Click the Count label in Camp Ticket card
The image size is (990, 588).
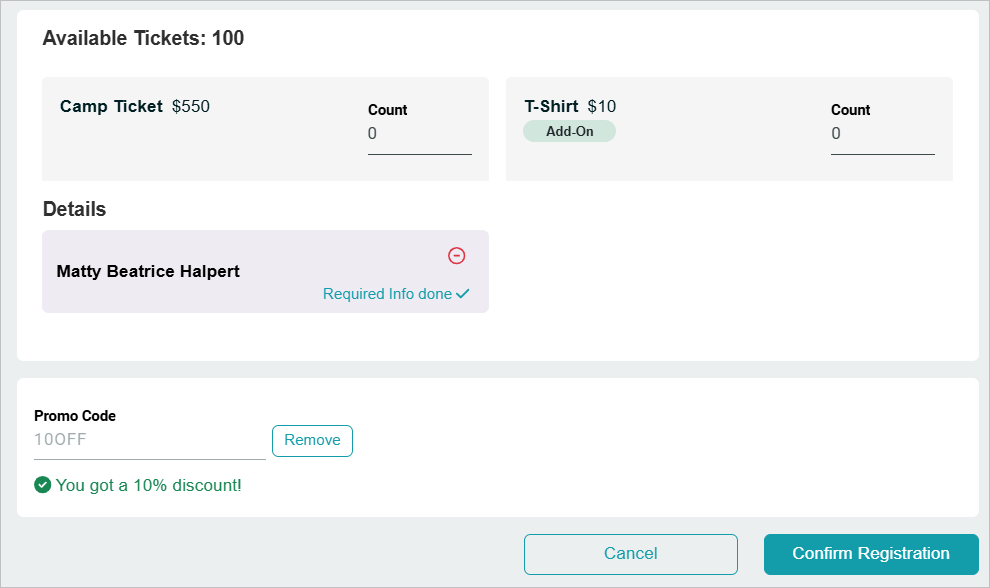tap(388, 110)
